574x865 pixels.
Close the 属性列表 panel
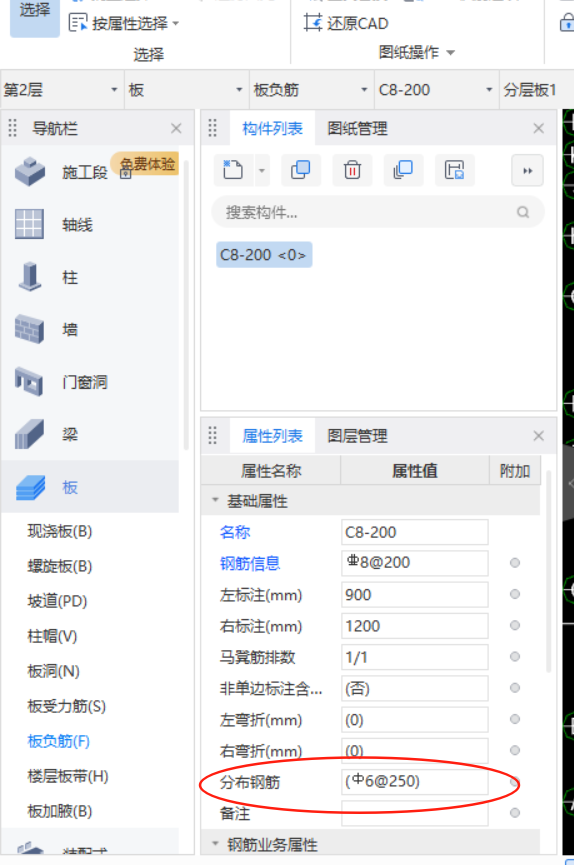tap(539, 436)
